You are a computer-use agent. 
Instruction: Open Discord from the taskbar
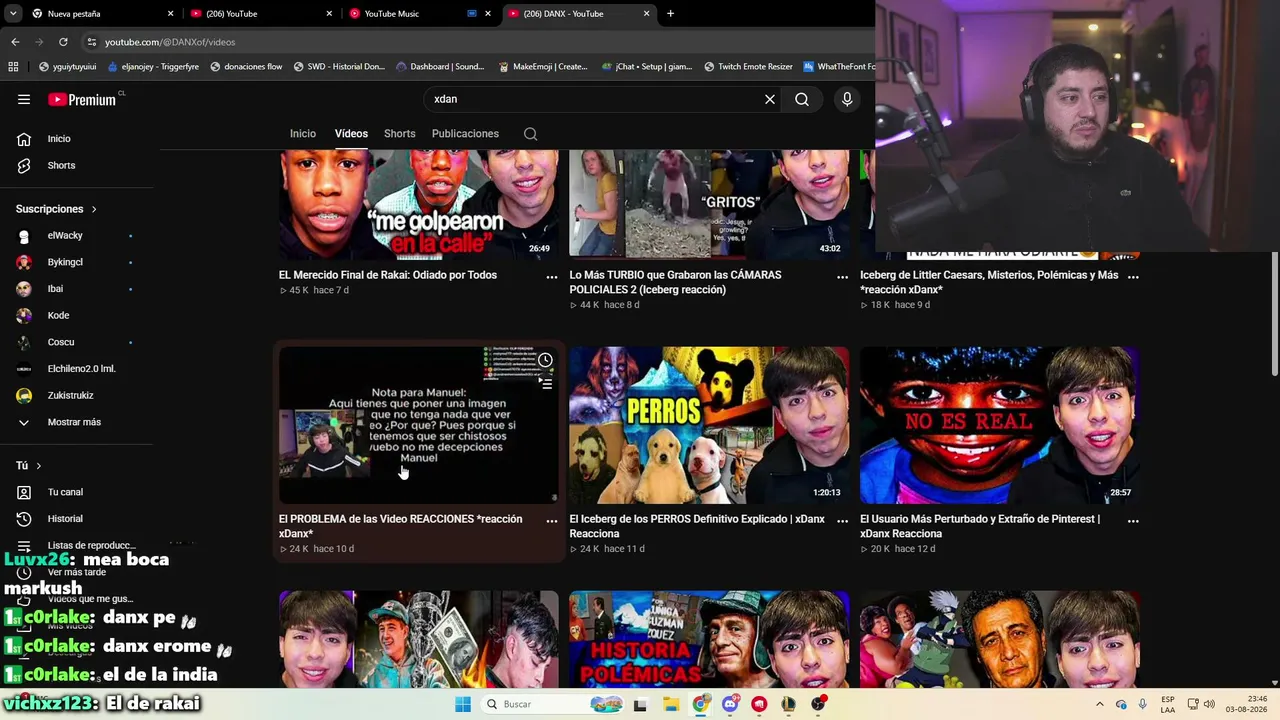click(x=730, y=704)
